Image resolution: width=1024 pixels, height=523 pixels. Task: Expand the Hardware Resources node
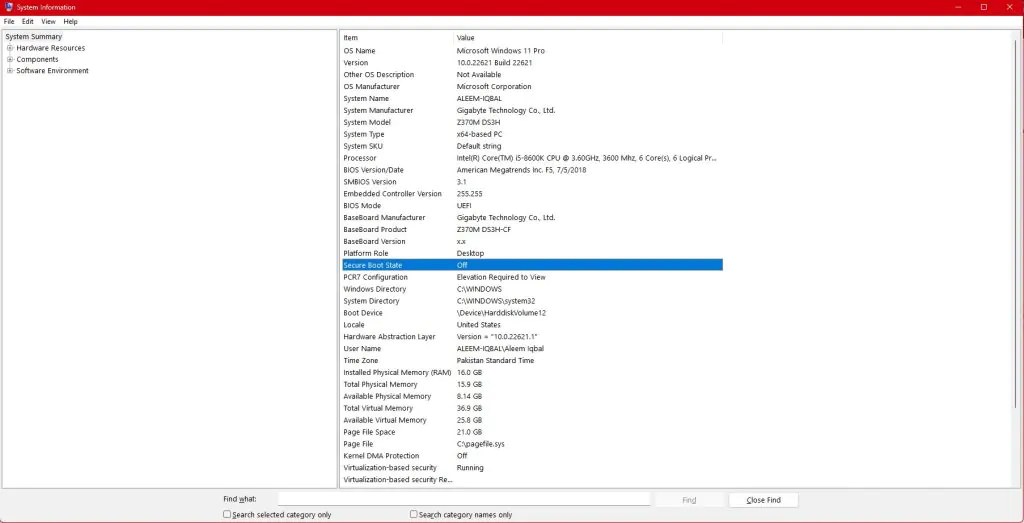tap(10, 48)
